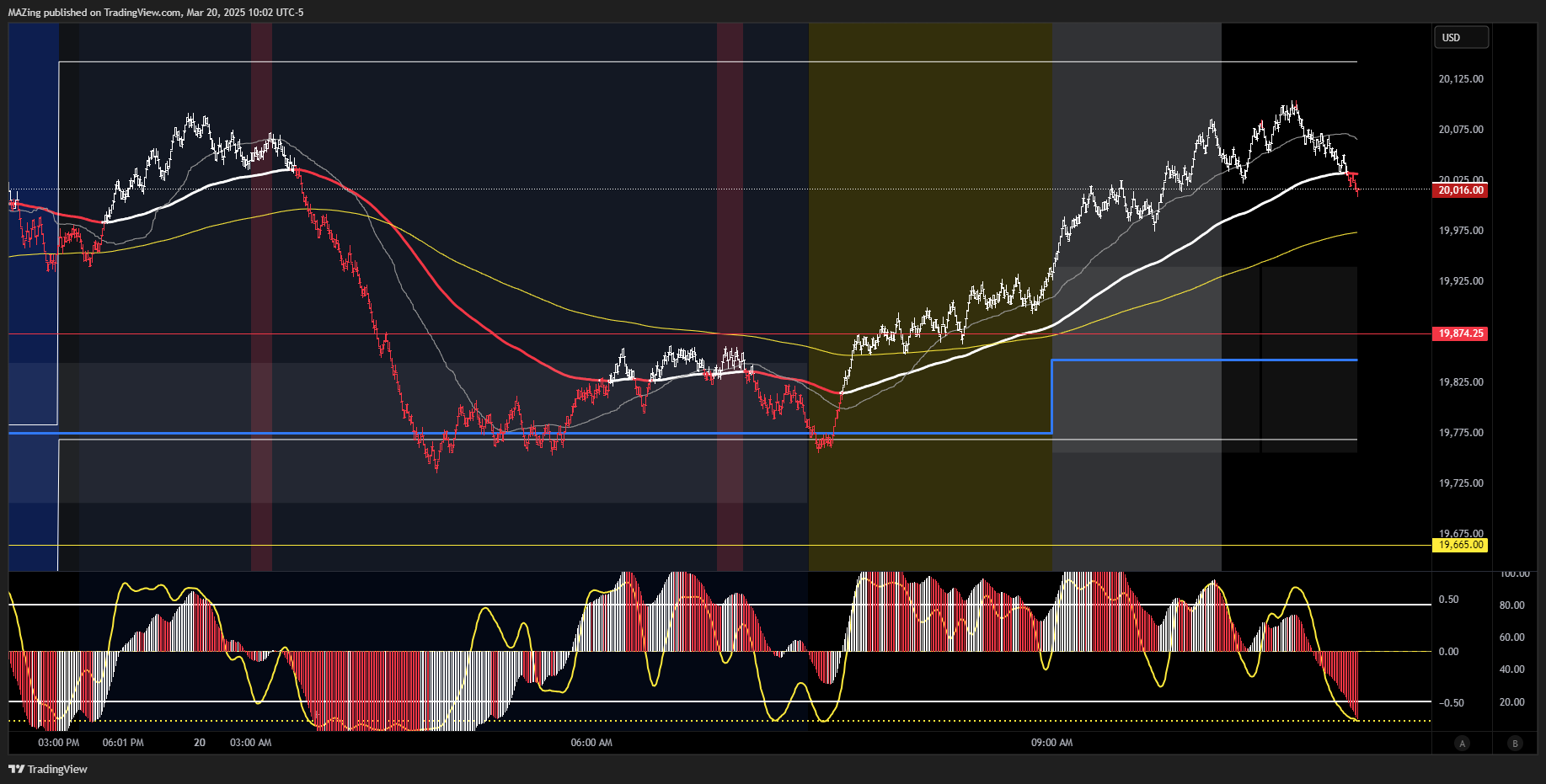Click the 0.50 oscillator scale label
Image resolution: width=1546 pixels, height=784 pixels.
[1448, 600]
